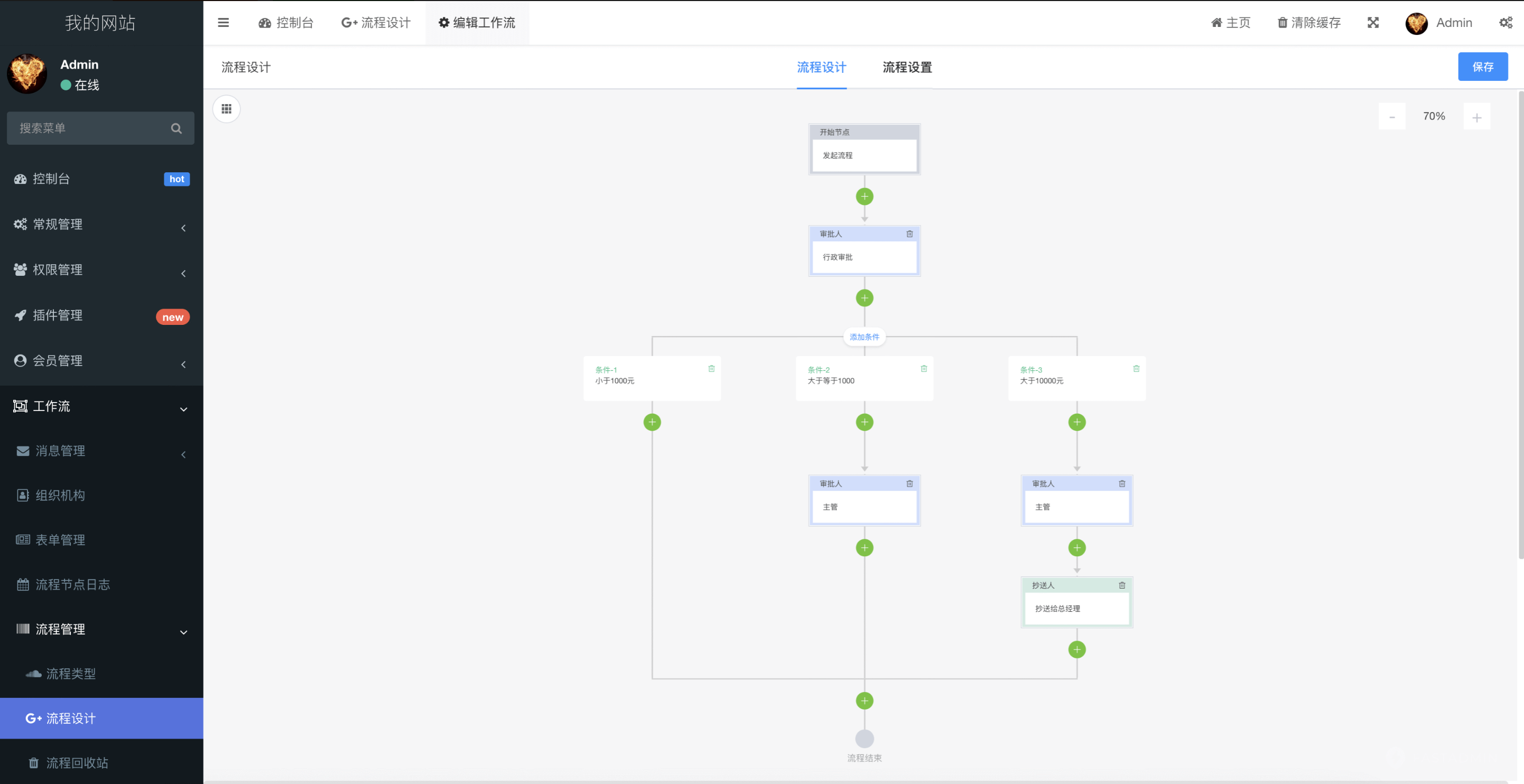Click 添加条件 to add a condition
Image resolution: width=1524 pixels, height=784 pixels.
pos(864,337)
